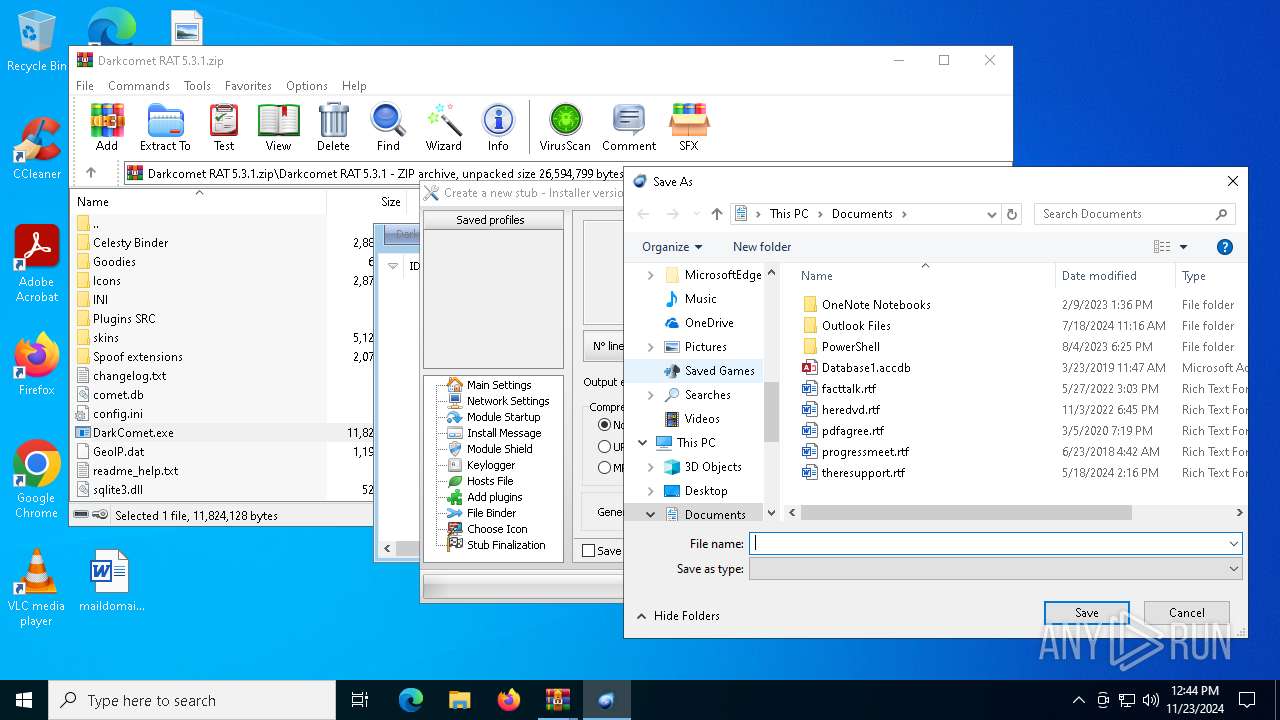Click the Delete trash icon in WinRAR
This screenshot has height=720, width=1280.
(x=333, y=127)
